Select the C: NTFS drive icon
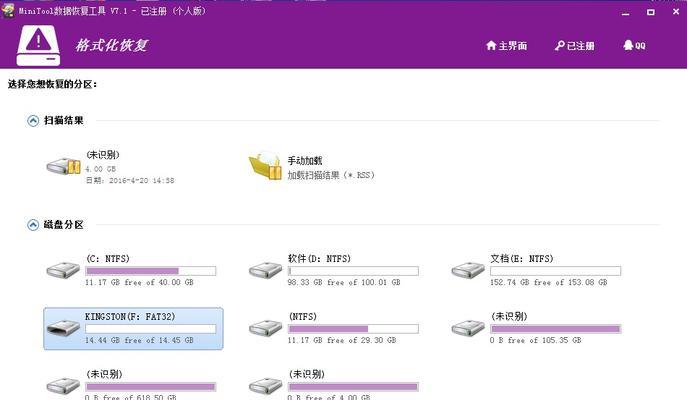Viewport: 687px width, 400px height. point(64,270)
